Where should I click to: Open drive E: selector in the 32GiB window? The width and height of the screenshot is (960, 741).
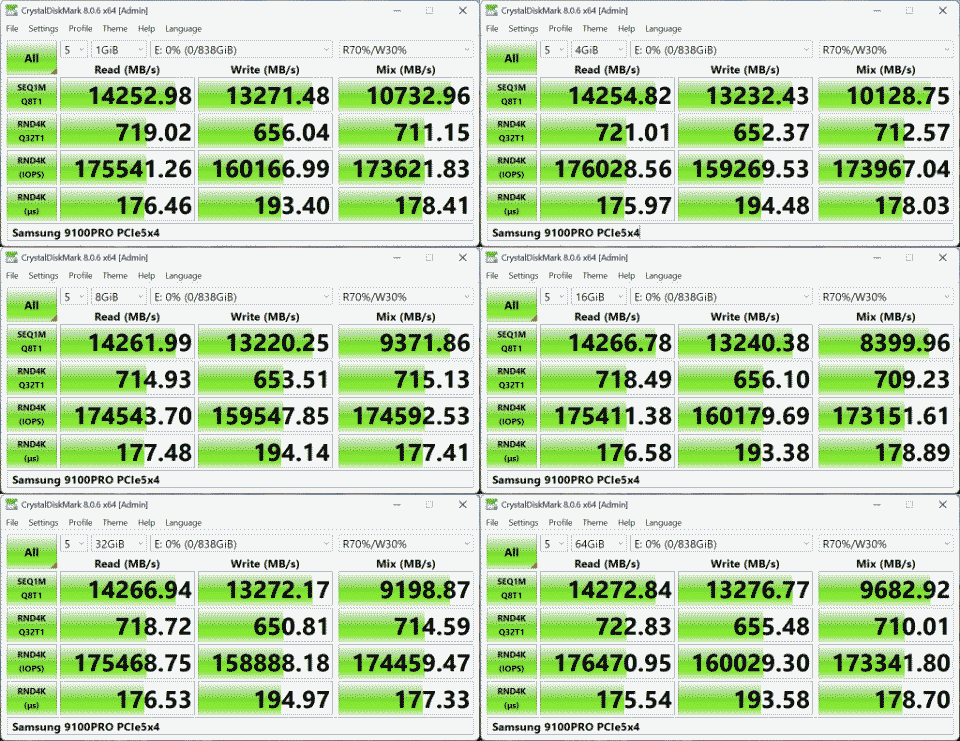(x=241, y=544)
